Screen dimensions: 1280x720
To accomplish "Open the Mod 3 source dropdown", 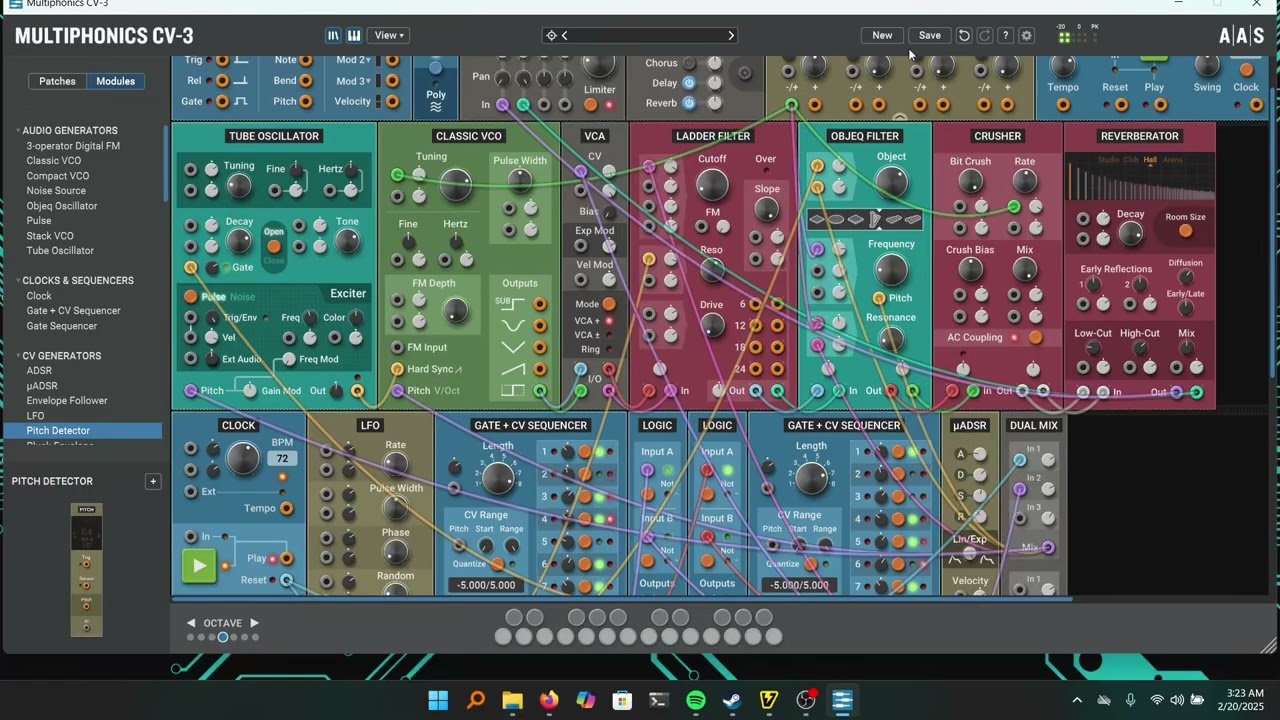I will [352, 81].
